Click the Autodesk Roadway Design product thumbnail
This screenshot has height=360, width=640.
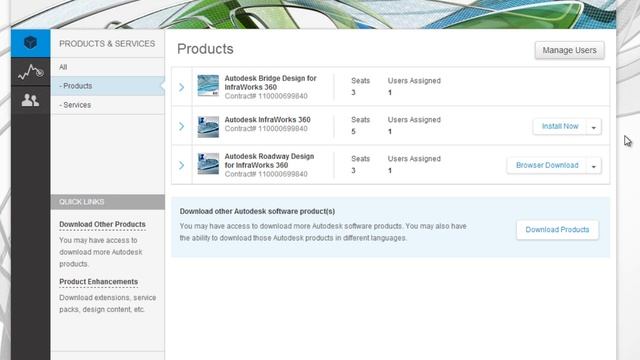pos(208,164)
